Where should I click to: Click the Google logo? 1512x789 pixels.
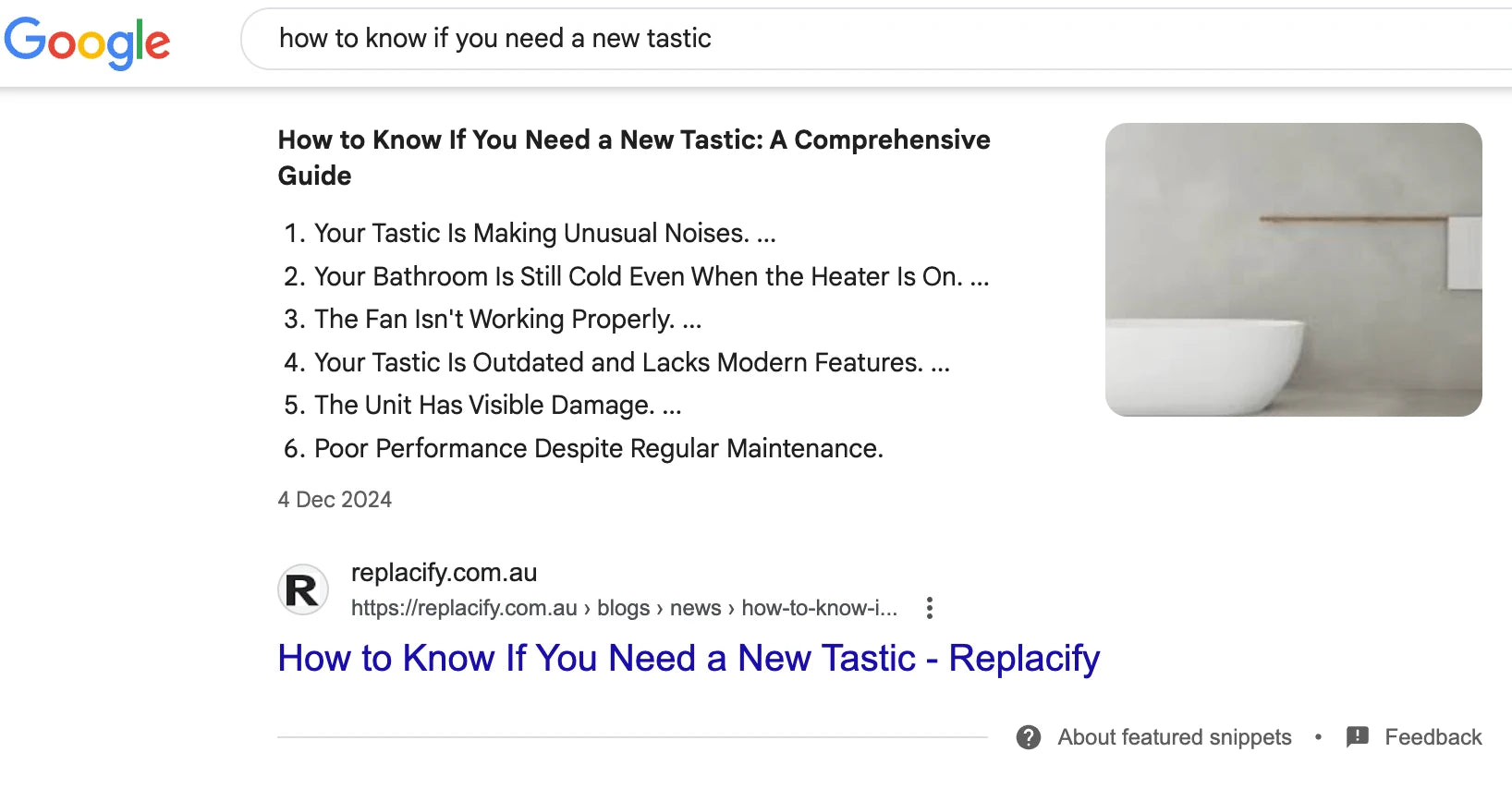pos(87,42)
